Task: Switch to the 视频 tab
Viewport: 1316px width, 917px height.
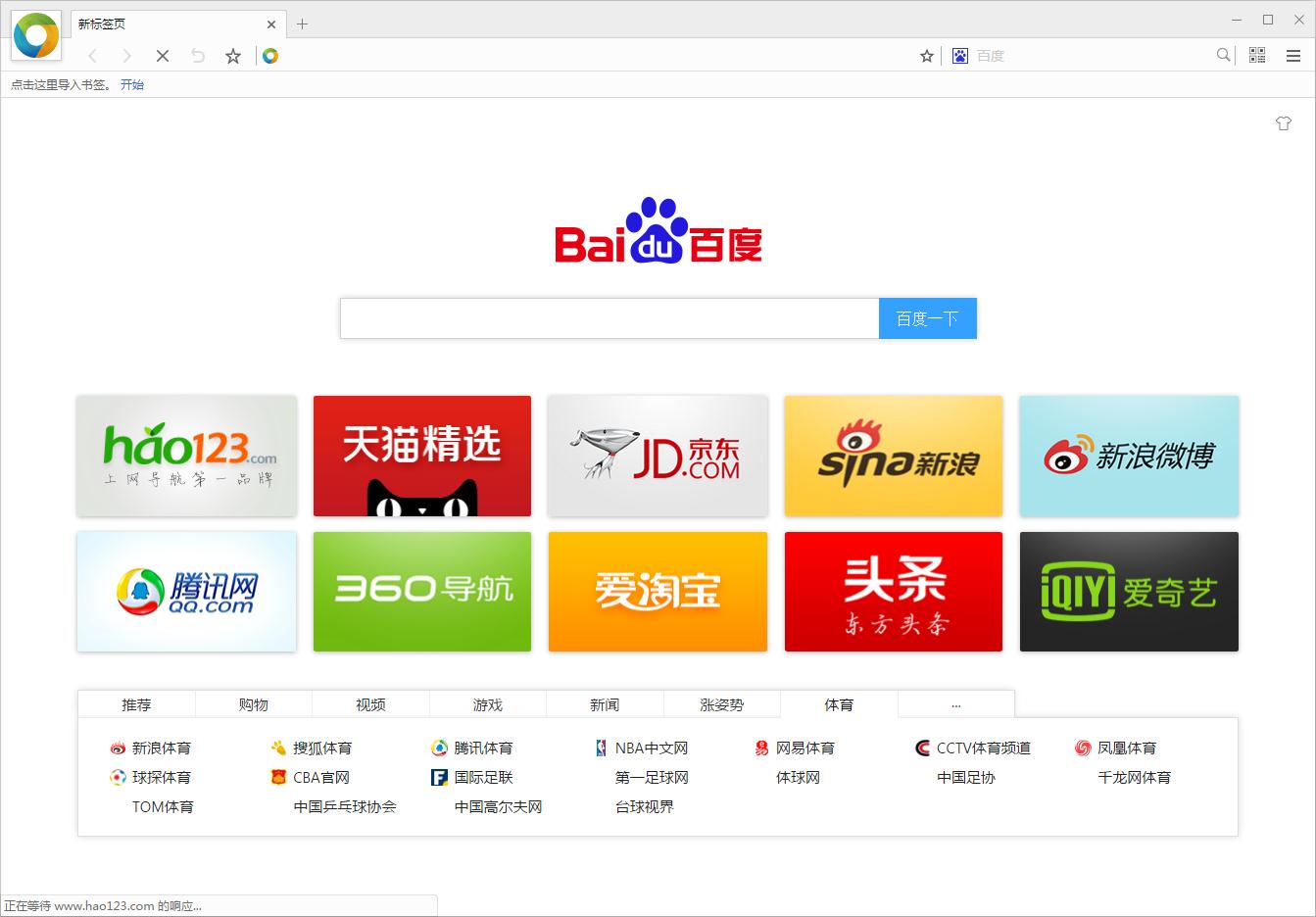Action: (x=370, y=704)
